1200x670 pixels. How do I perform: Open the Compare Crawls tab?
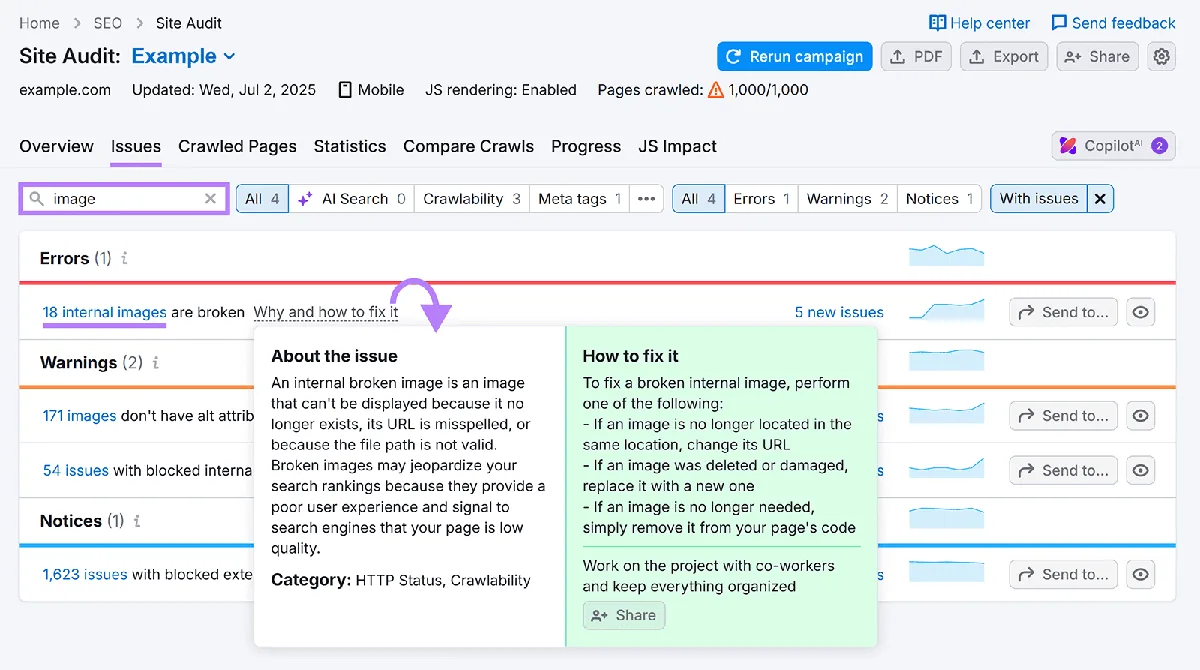469,146
